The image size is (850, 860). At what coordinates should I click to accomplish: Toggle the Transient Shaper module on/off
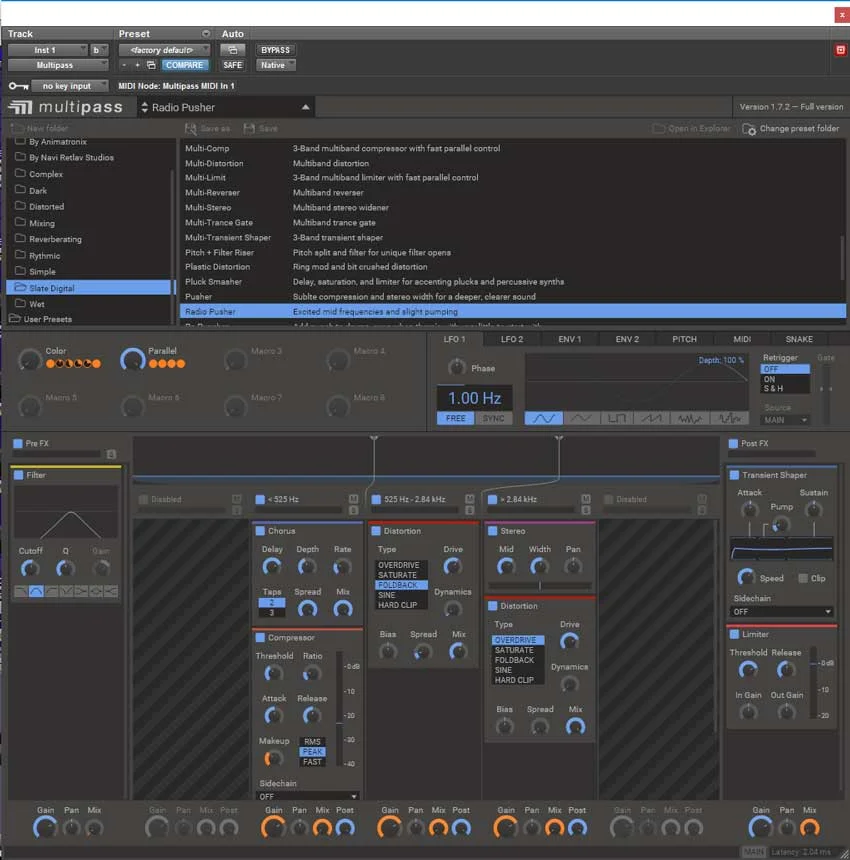tap(734, 475)
